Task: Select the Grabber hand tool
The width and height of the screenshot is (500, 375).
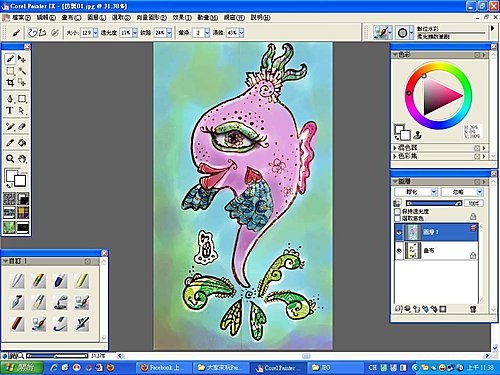Action: pyautogui.click(x=22, y=159)
